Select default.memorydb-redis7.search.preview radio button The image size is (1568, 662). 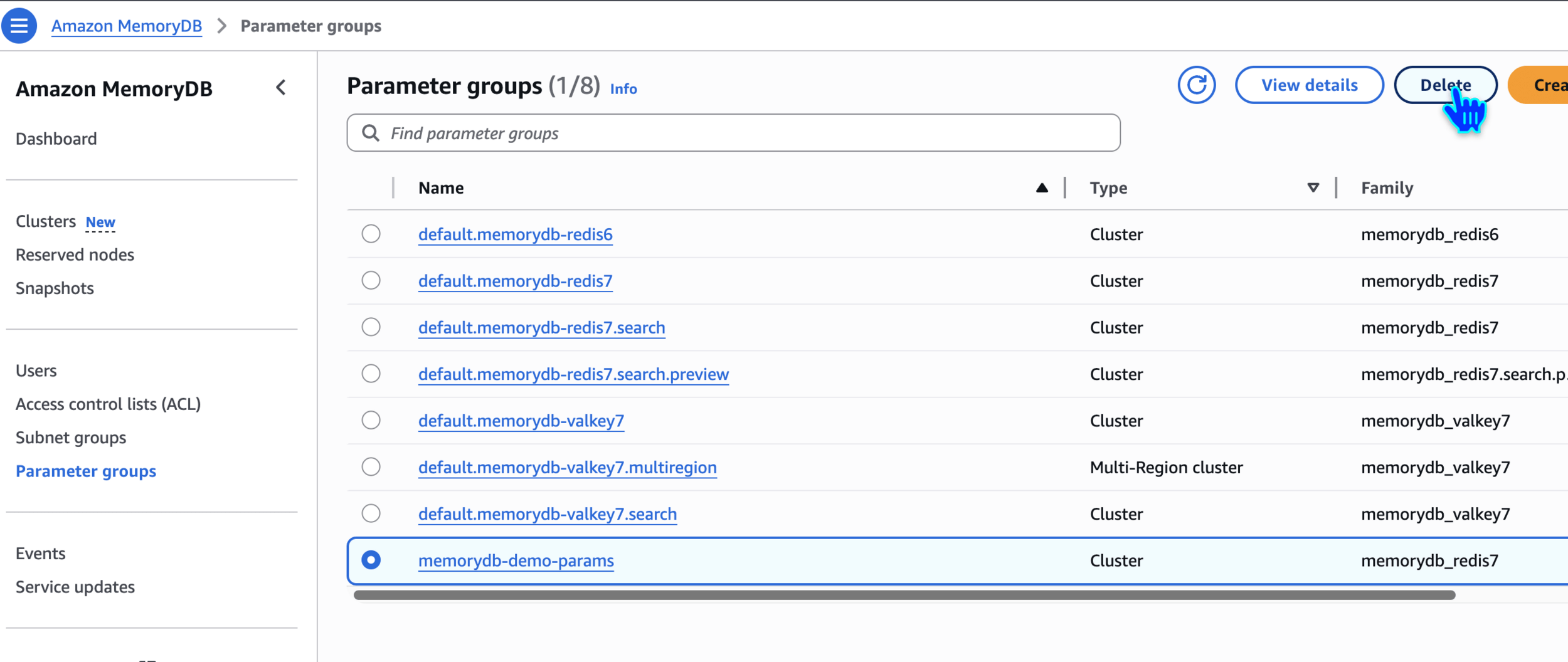click(371, 374)
